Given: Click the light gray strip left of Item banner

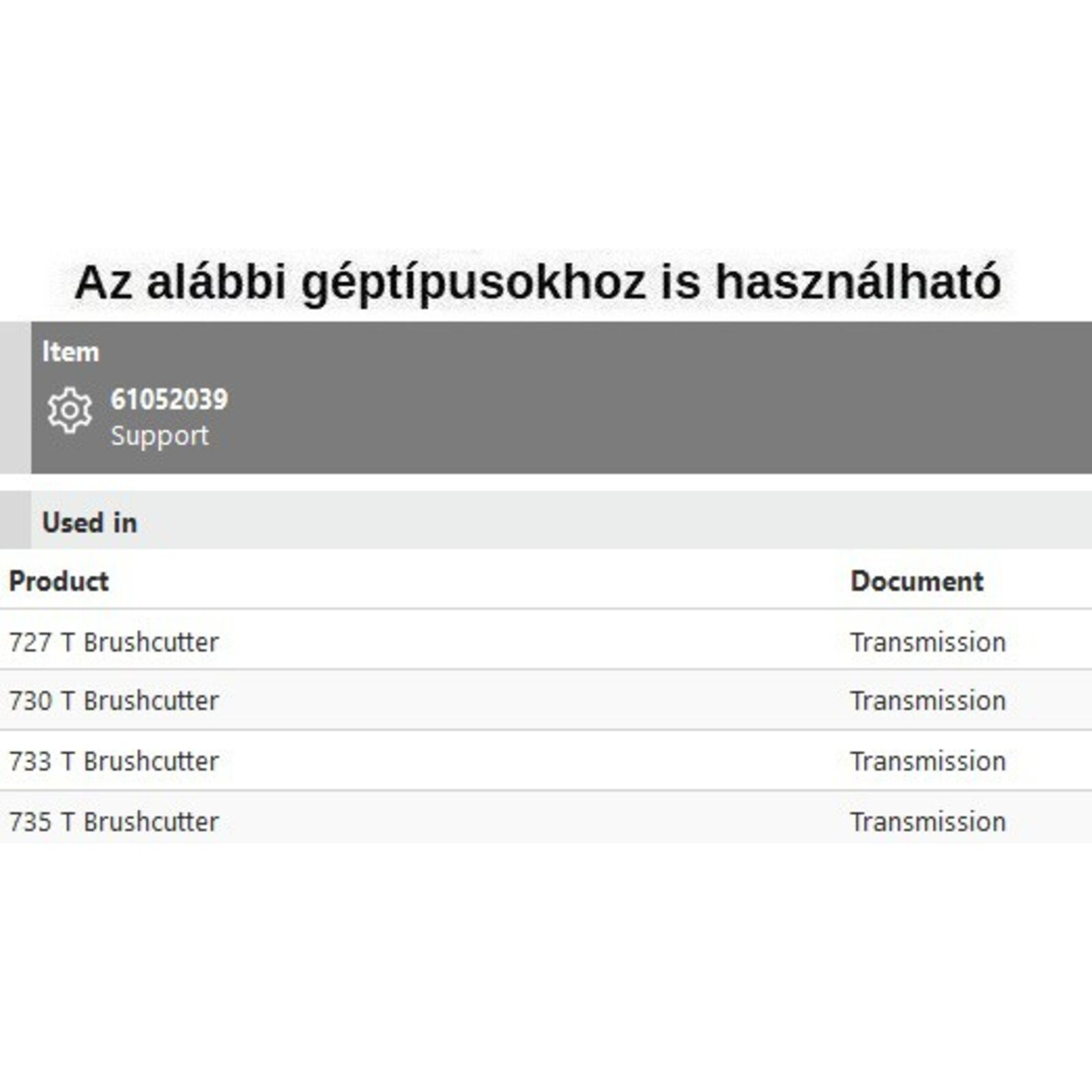Looking at the screenshot, I should [15, 397].
